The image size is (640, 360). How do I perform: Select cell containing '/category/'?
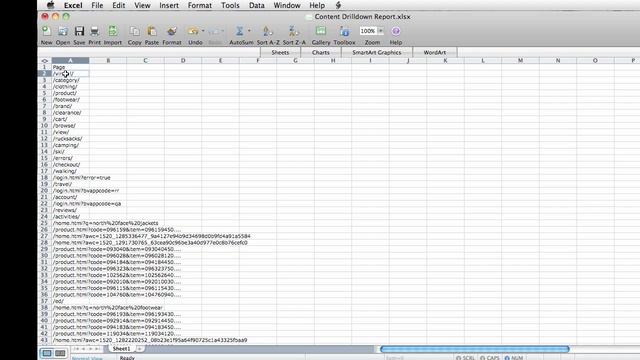[70, 80]
